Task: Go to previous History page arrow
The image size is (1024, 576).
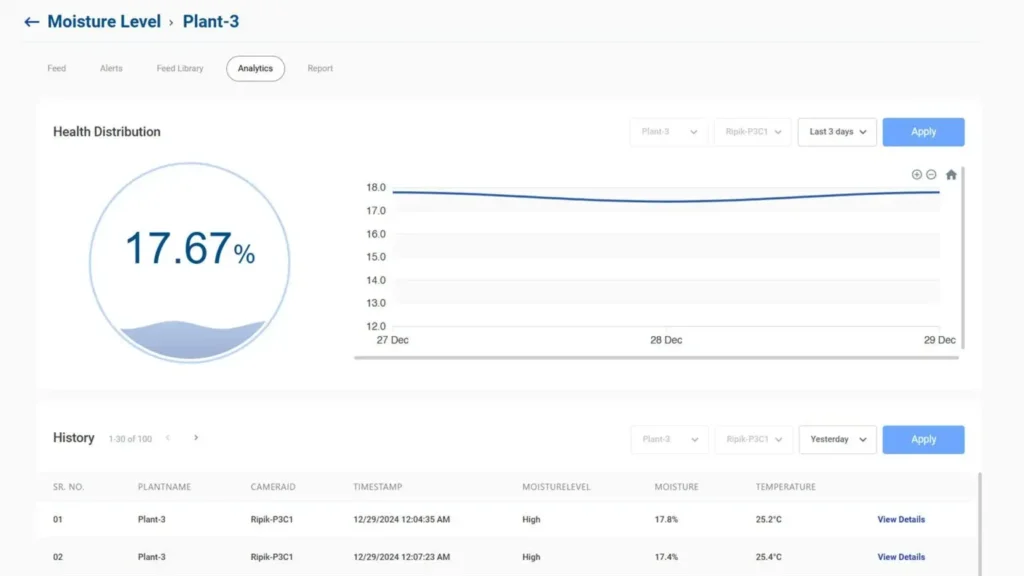Action: 168,438
